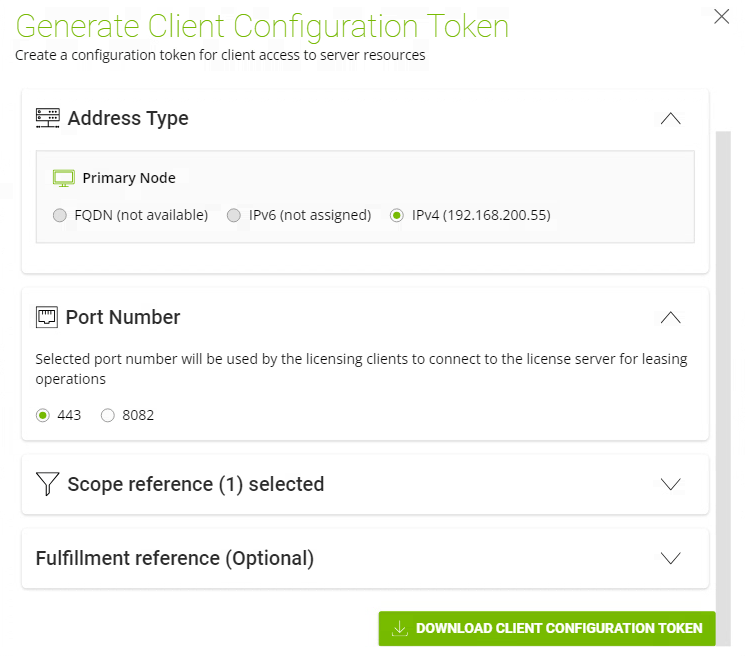Screen dimensions: 745x656
Task: Close the Generate Client Configuration Token dialog
Action: 721,16
